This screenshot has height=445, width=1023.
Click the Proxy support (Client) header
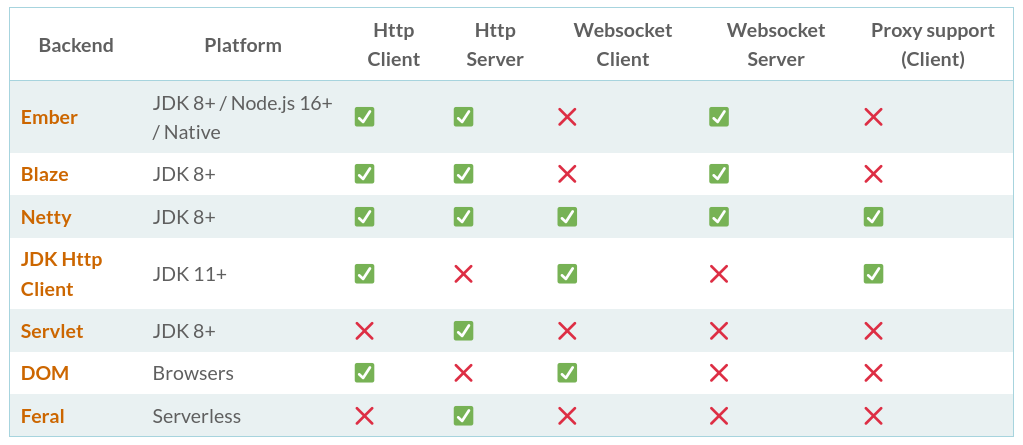pyautogui.click(x=932, y=45)
